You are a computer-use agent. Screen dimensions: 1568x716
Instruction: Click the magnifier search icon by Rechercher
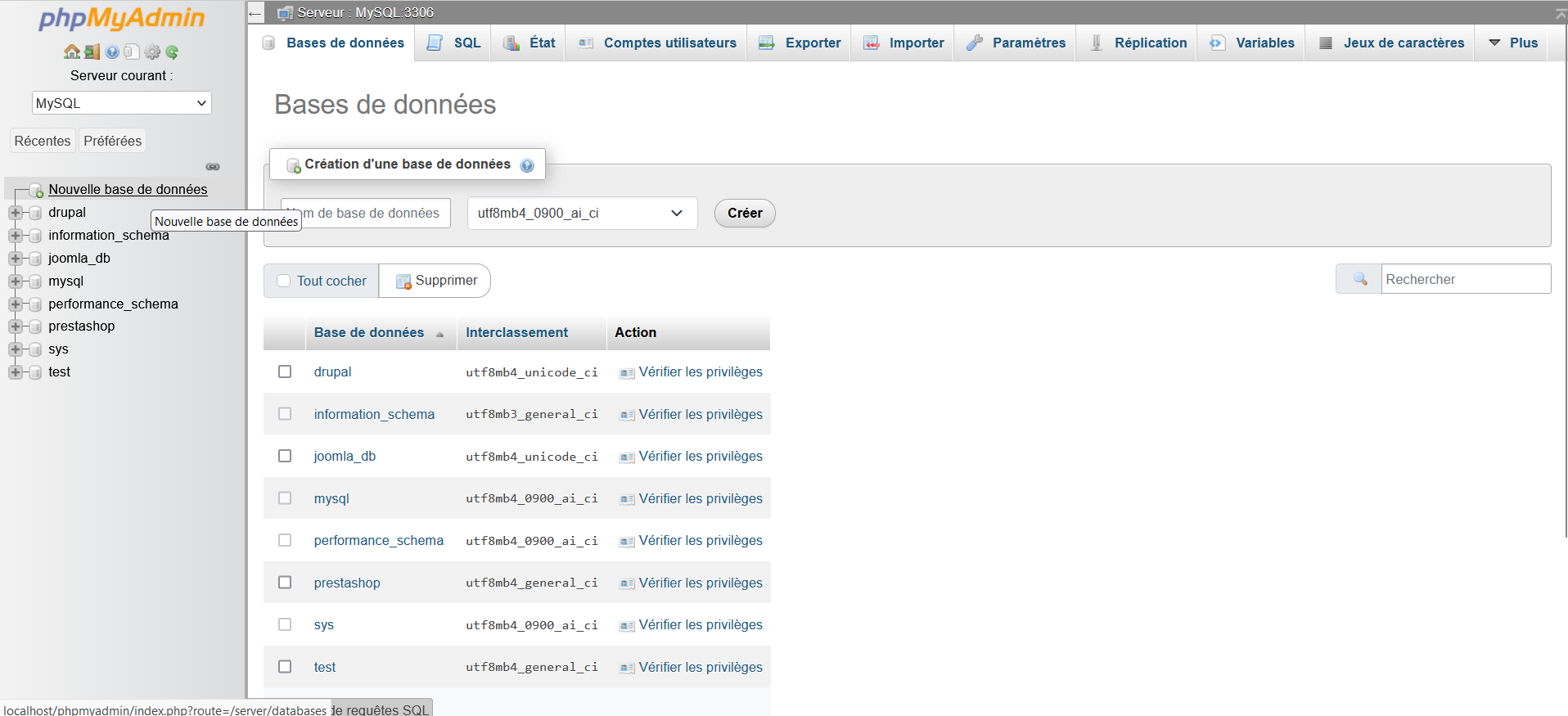point(1360,279)
